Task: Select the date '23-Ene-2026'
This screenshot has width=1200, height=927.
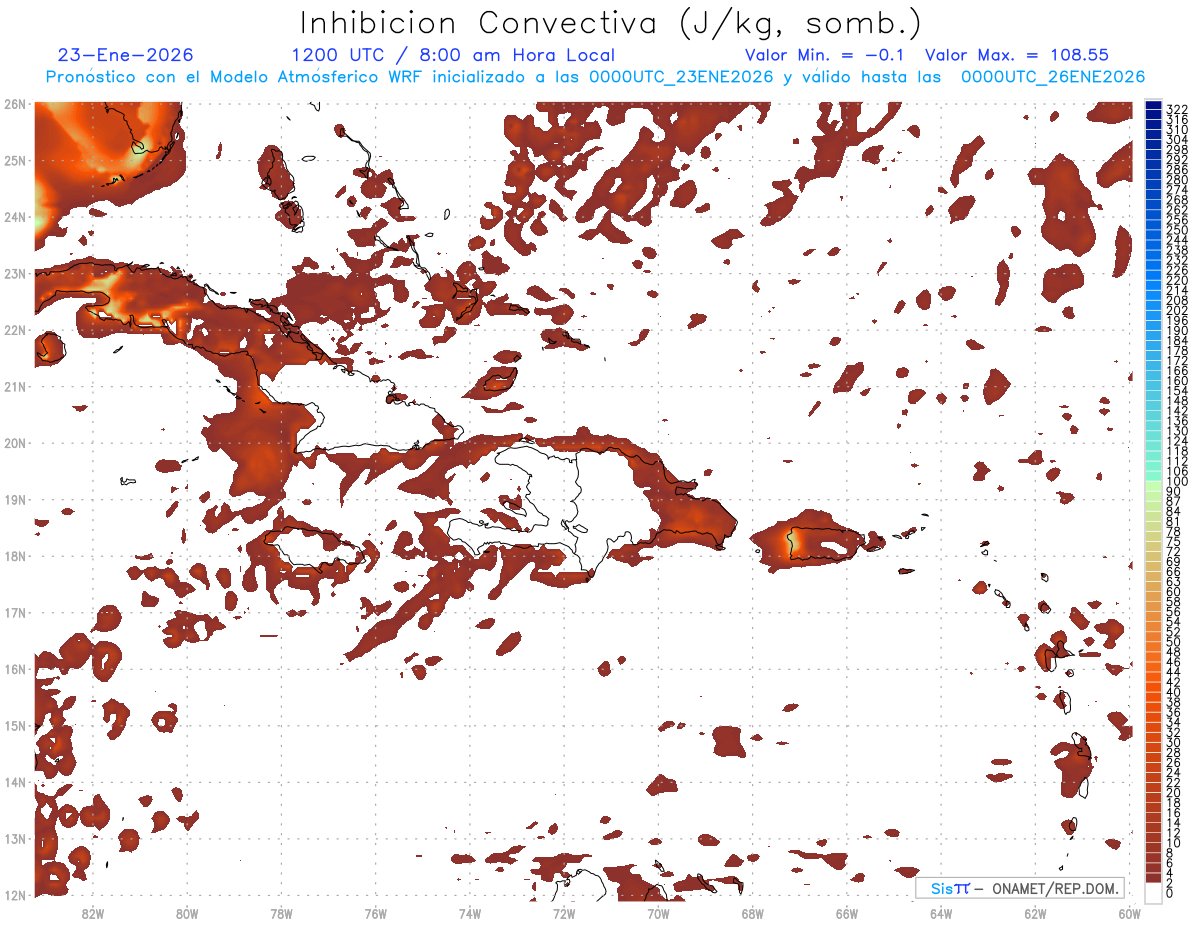Action: [126, 55]
